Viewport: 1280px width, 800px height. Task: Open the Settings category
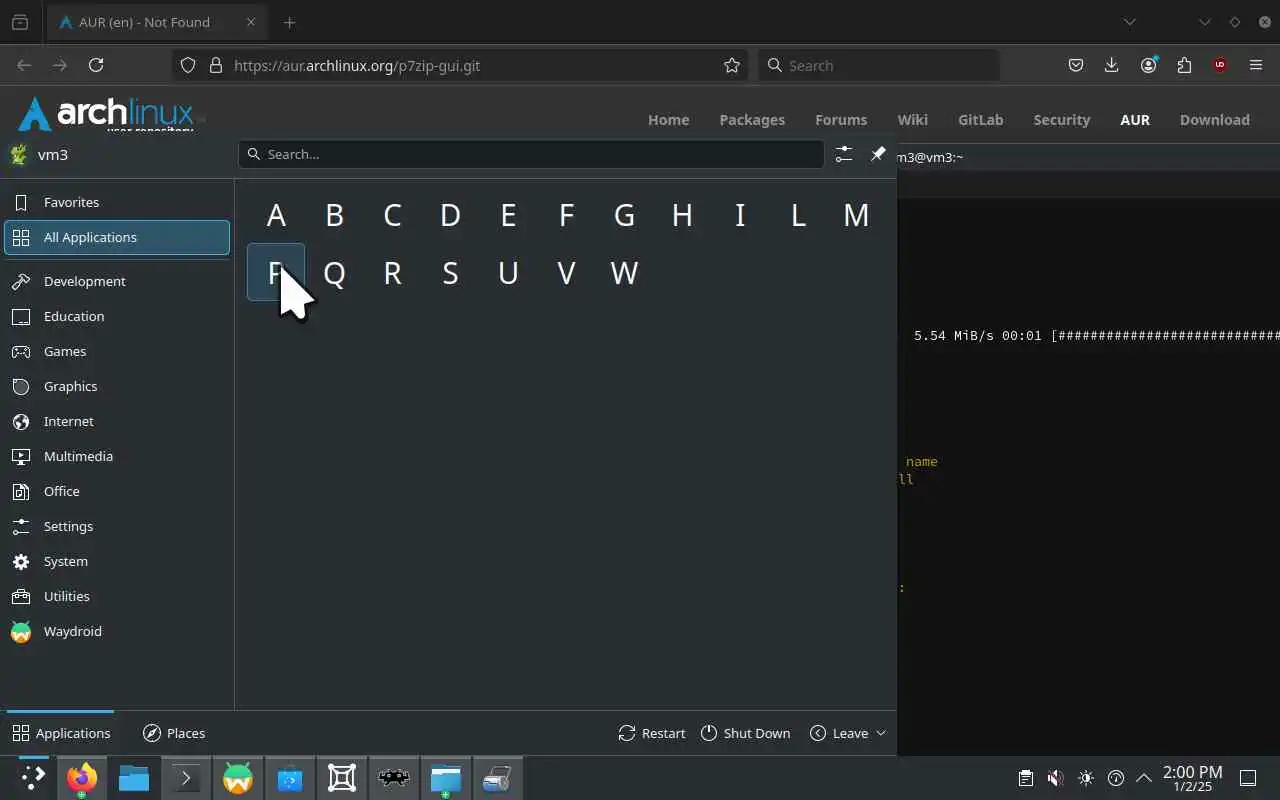117,526
